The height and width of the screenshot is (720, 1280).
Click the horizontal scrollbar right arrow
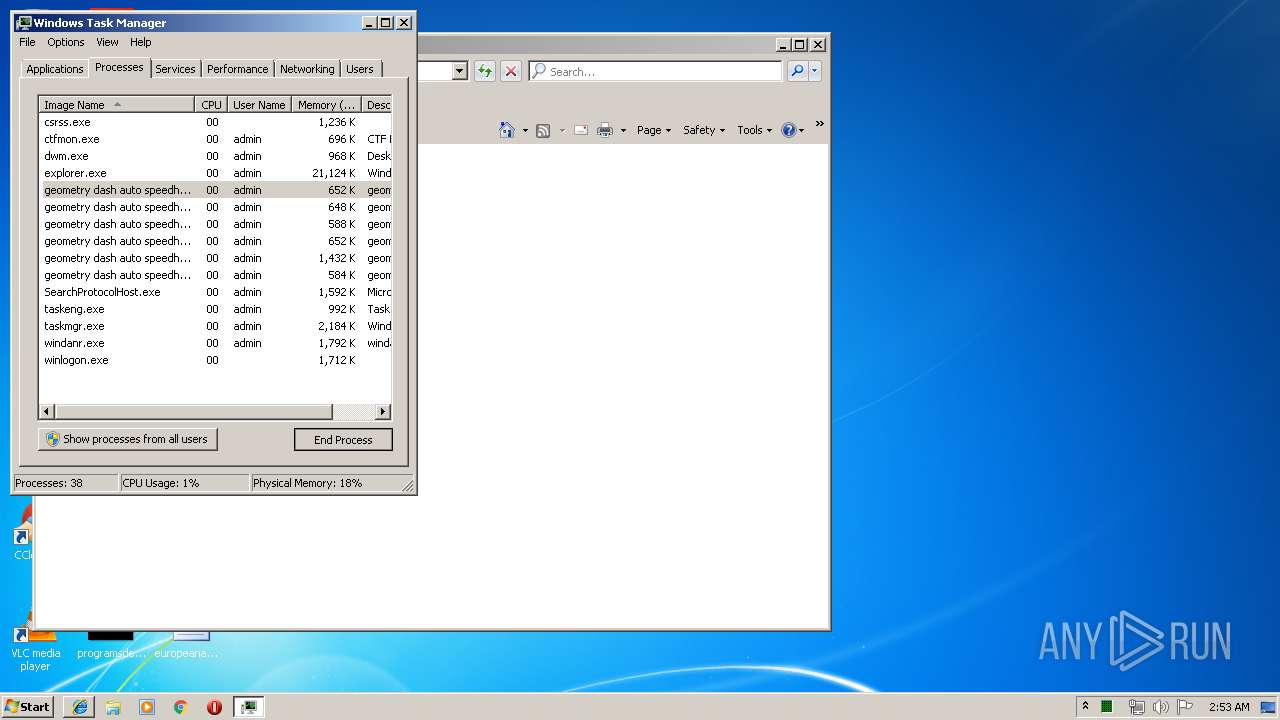[382, 412]
